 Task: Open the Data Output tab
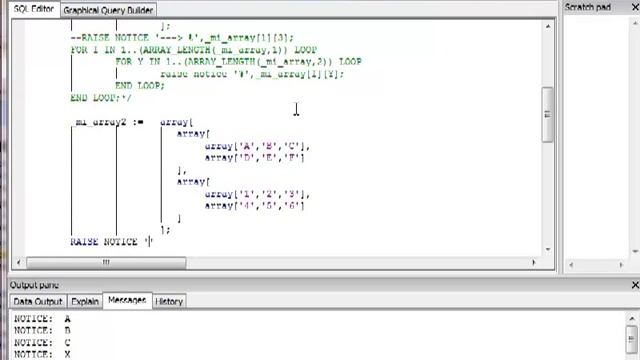pos(38,302)
